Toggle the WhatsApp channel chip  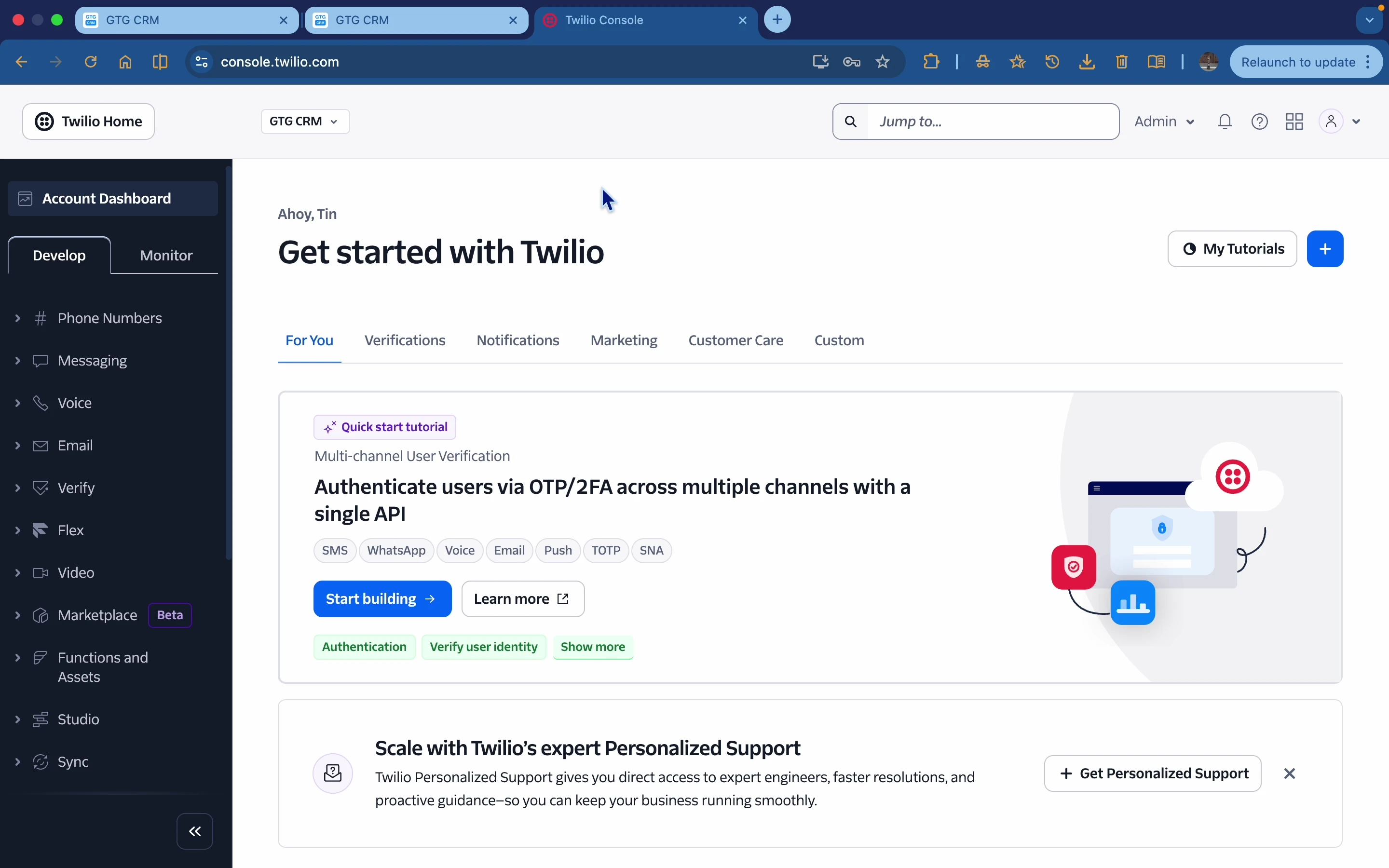point(396,550)
